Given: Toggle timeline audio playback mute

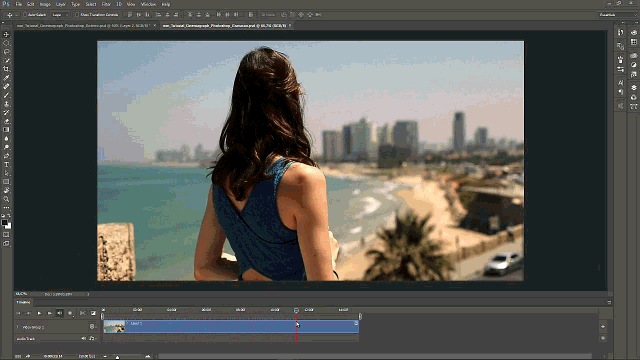Looking at the screenshot, I should tap(60, 313).
